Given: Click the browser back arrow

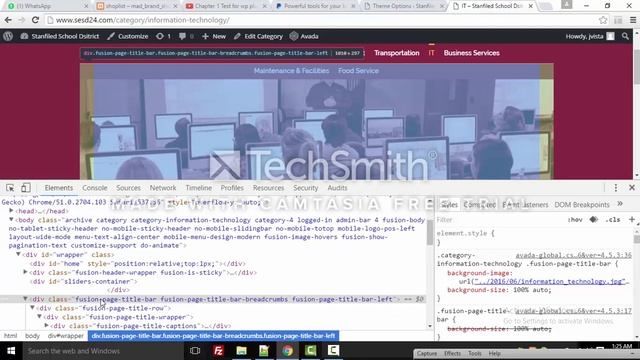Looking at the screenshot, I should [8, 20].
